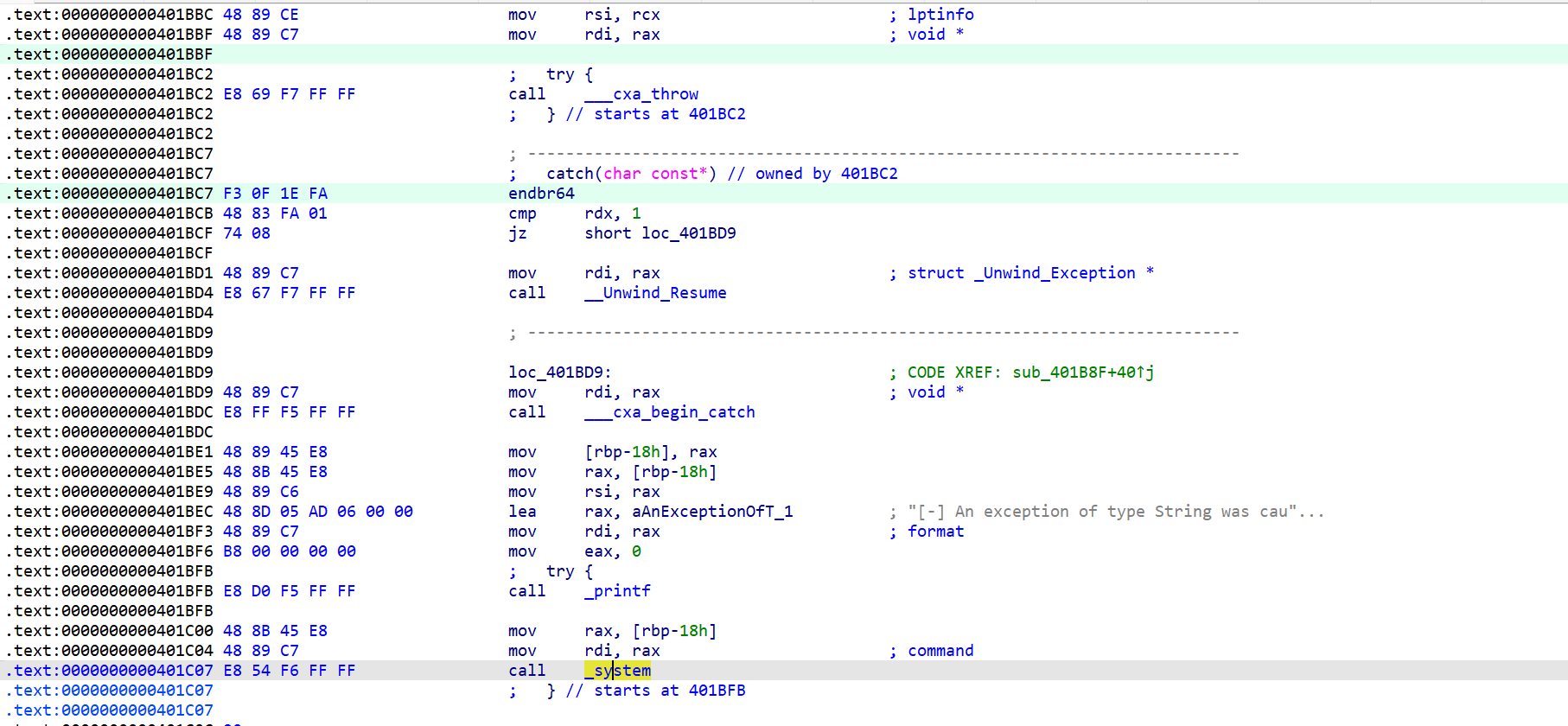The image size is (1568, 726).
Task: Click bytes E8 FF F5 FF FF
Action: click(x=290, y=412)
